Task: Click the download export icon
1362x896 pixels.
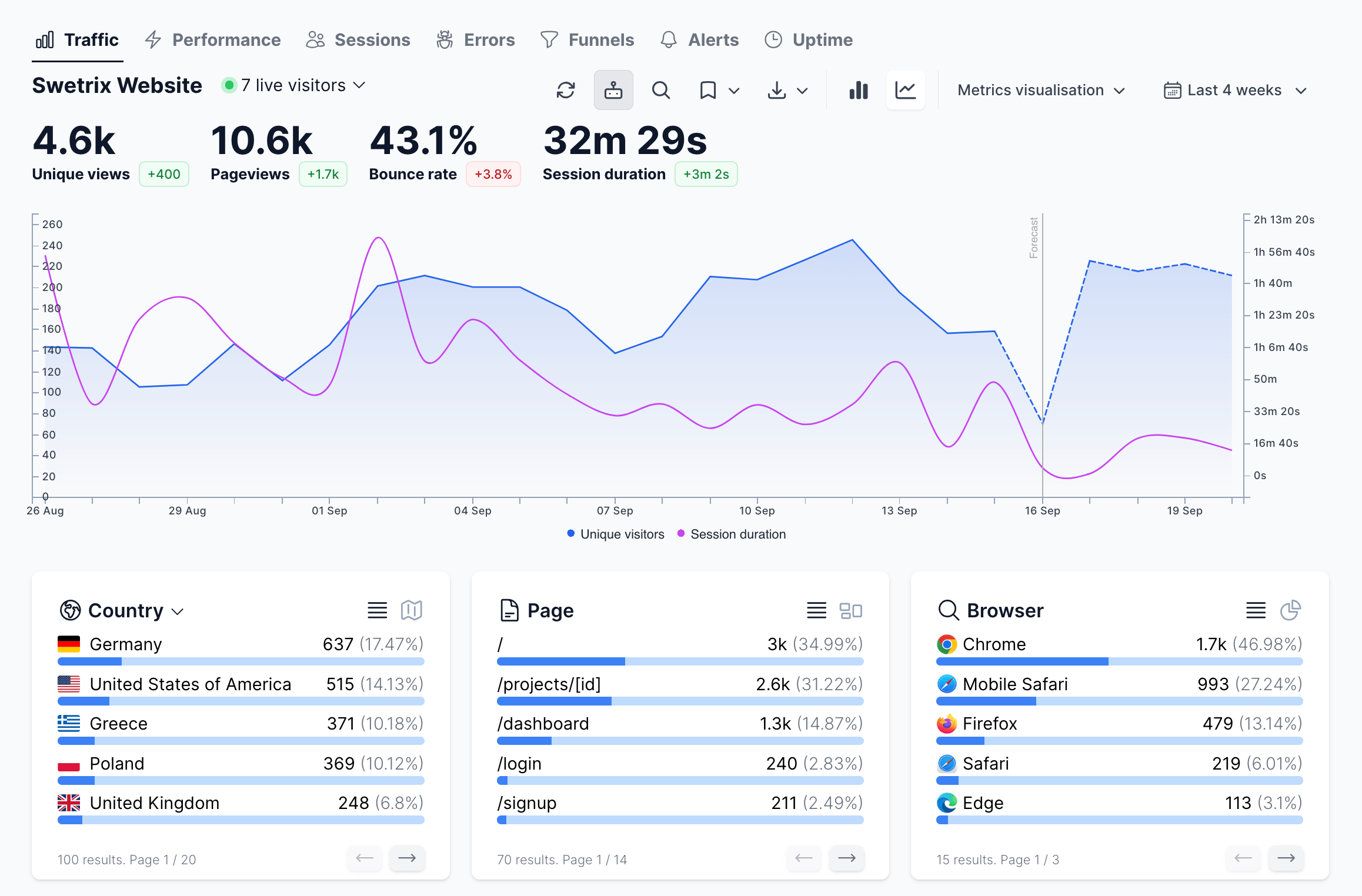Action: [x=777, y=91]
